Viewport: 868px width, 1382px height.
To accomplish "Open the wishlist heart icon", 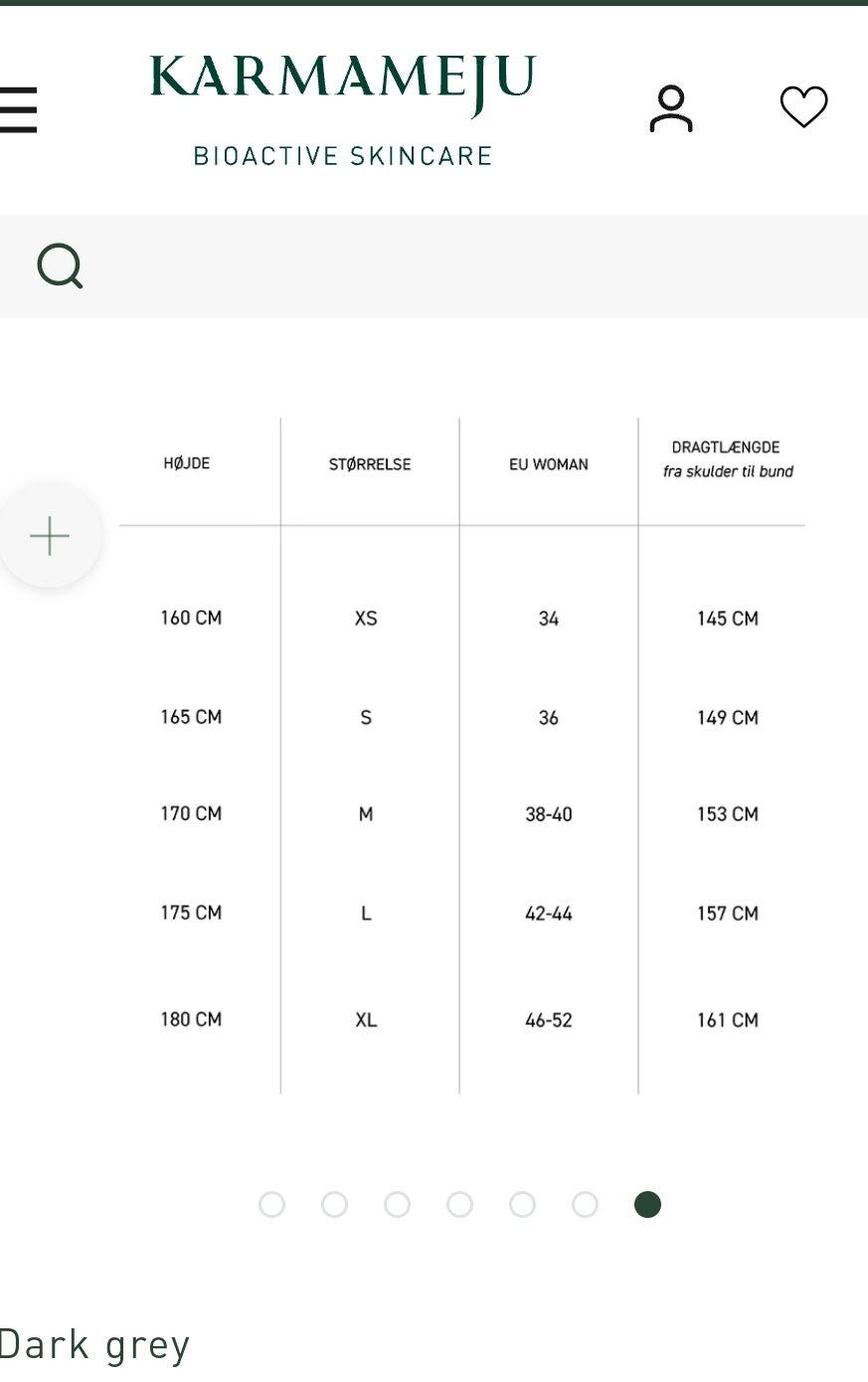I will click(803, 107).
